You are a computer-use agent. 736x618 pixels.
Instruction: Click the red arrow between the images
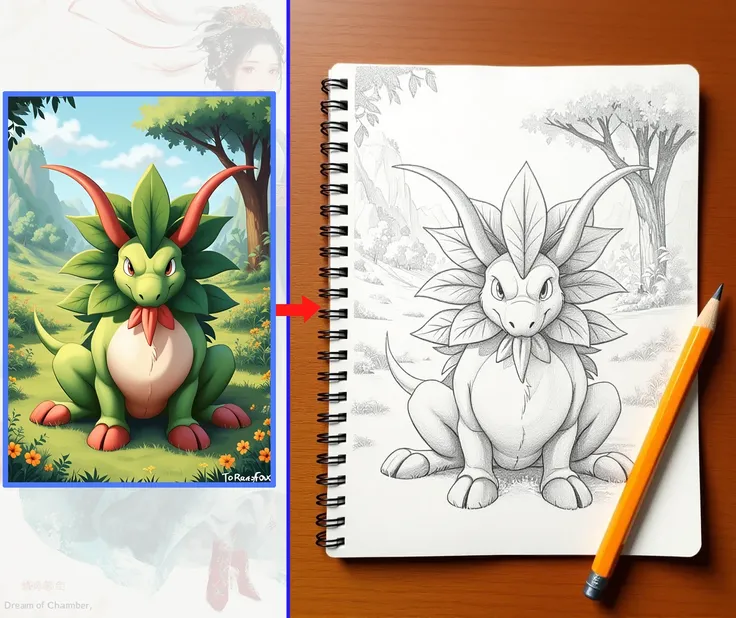point(298,309)
